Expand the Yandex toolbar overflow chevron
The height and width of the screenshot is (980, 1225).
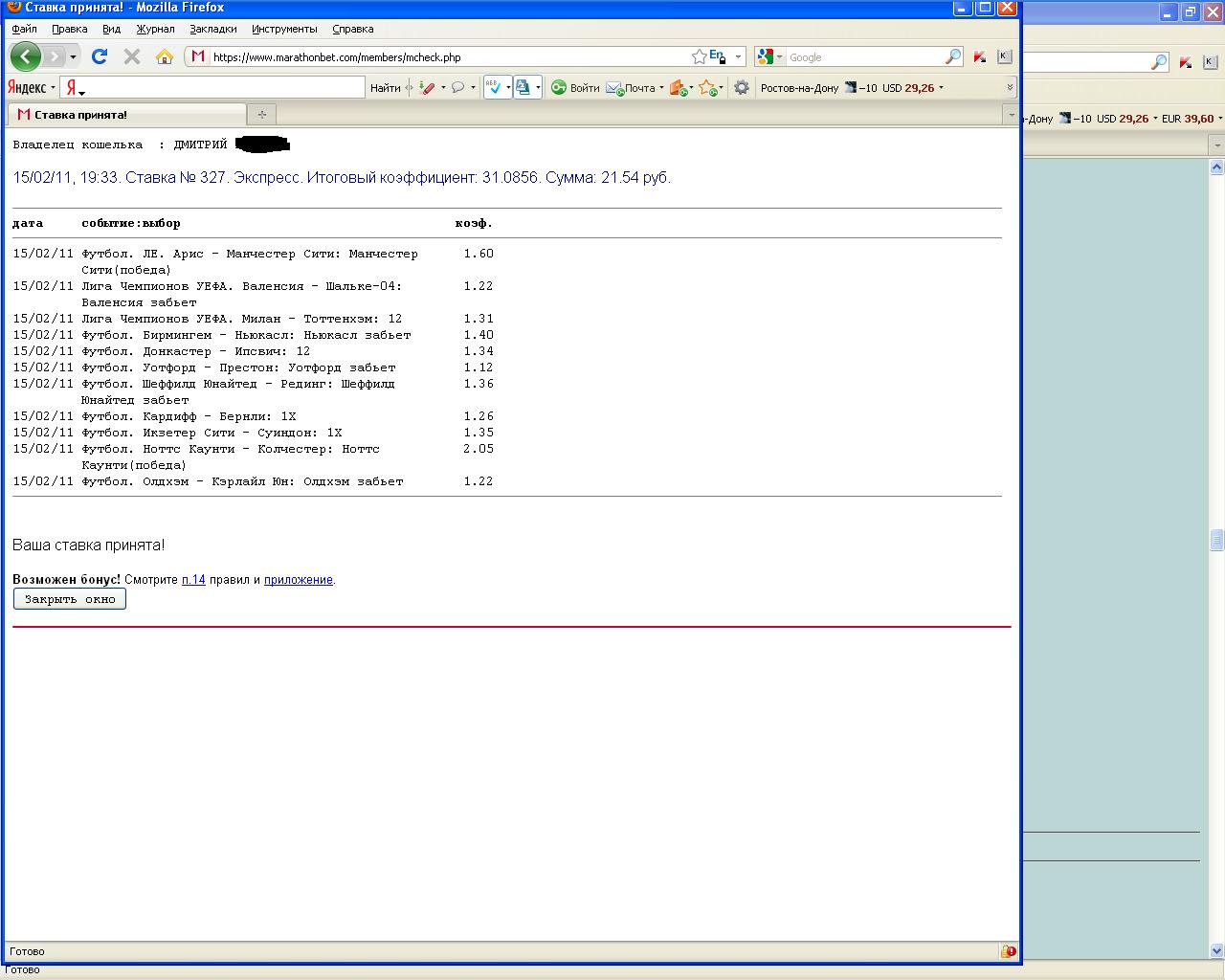coord(1010,88)
